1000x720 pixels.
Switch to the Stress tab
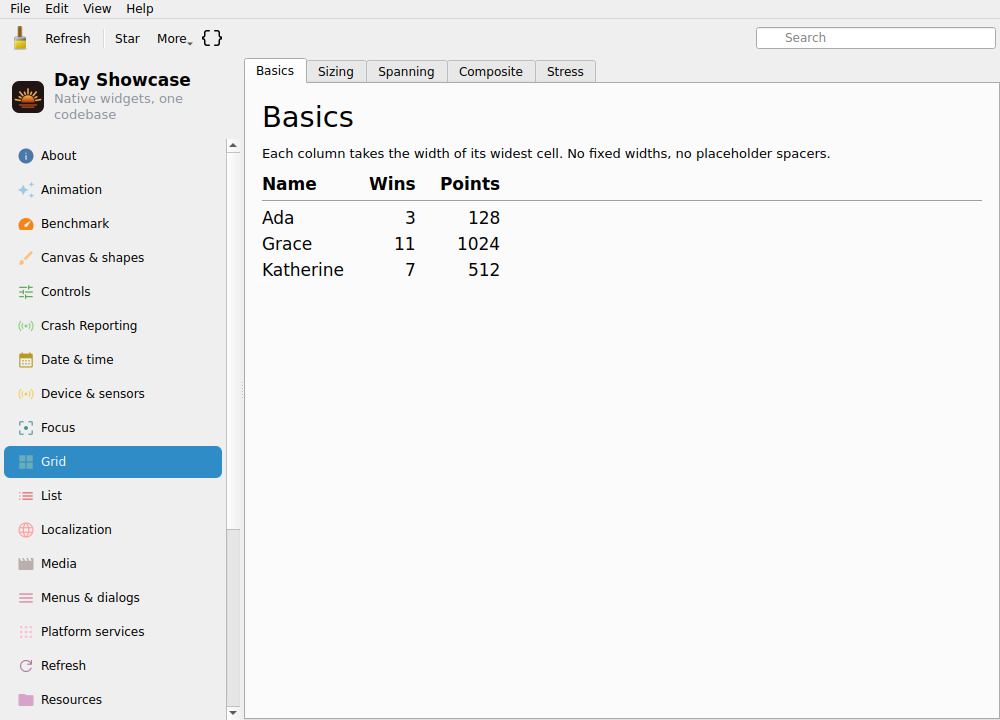(565, 71)
